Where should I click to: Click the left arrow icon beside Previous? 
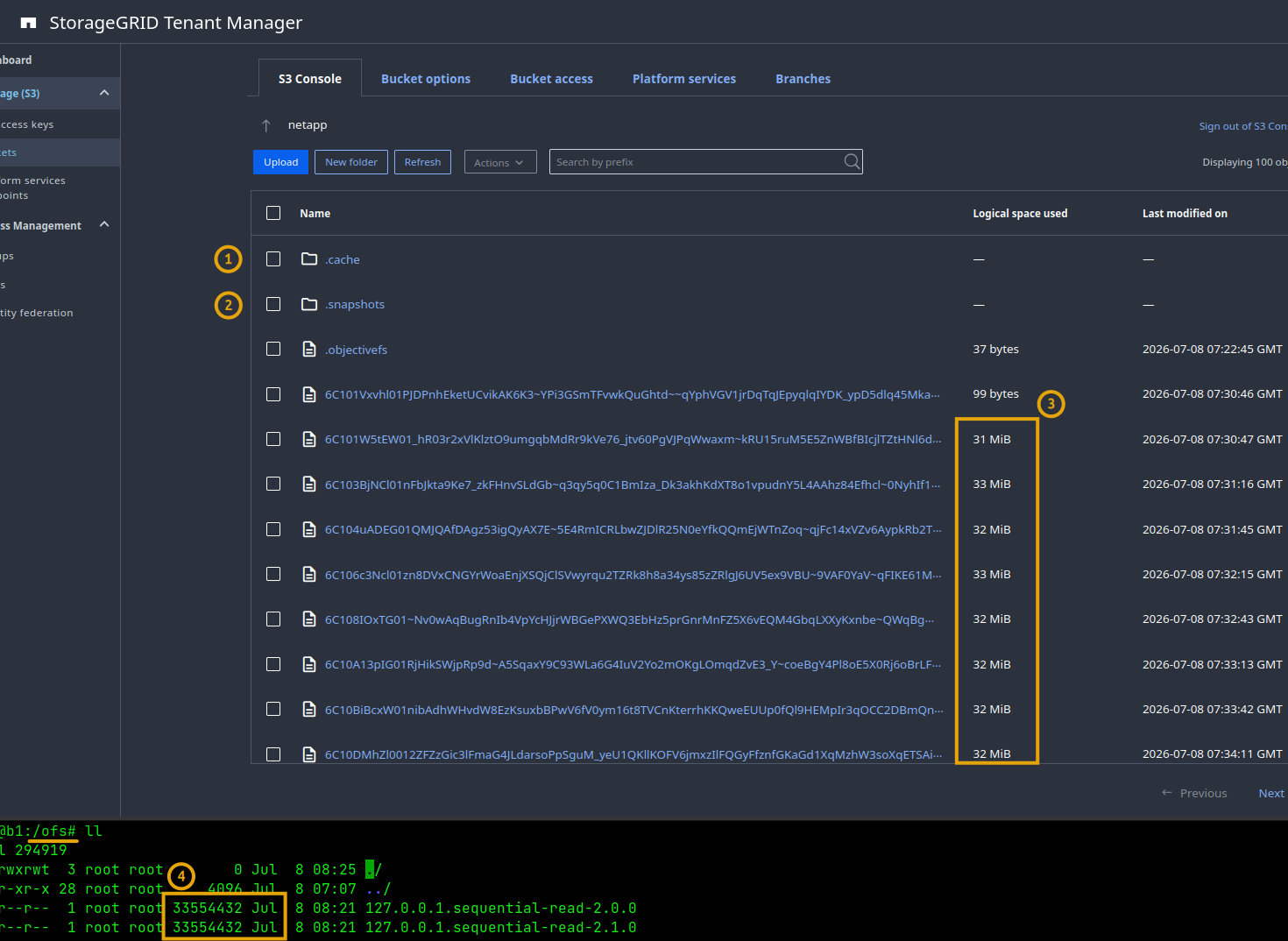pos(1167,792)
